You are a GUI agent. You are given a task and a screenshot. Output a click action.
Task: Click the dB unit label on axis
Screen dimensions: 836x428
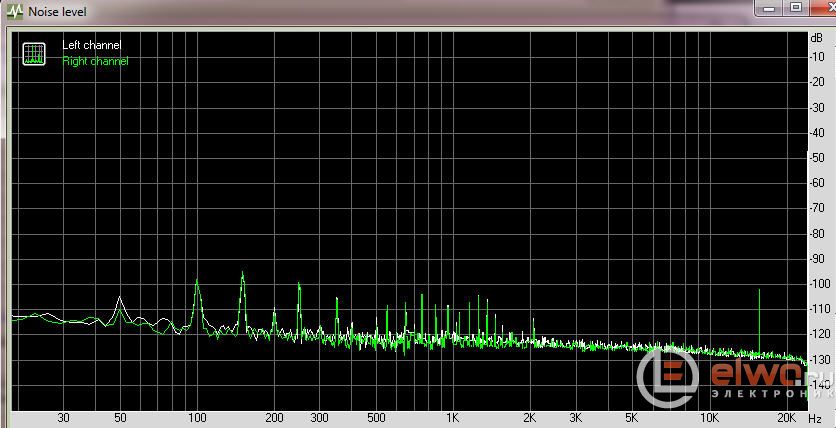click(817, 37)
